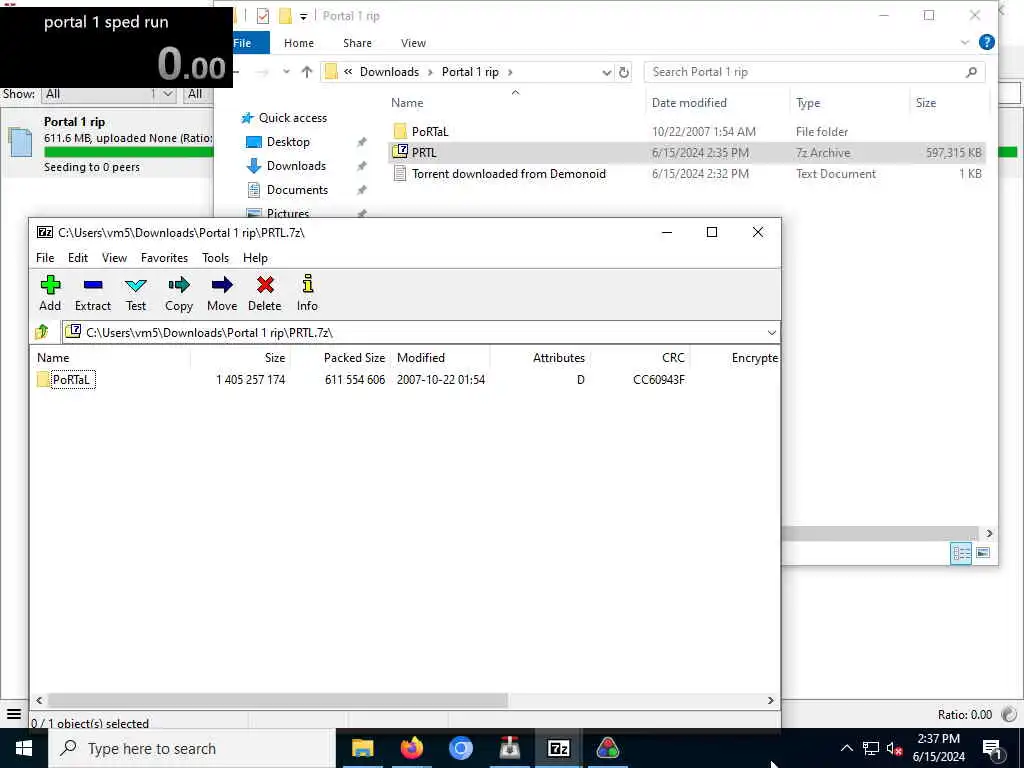Go up one folder level in 7-Zip
This screenshot has height=768, width=1024.
(x=42, y=332)
